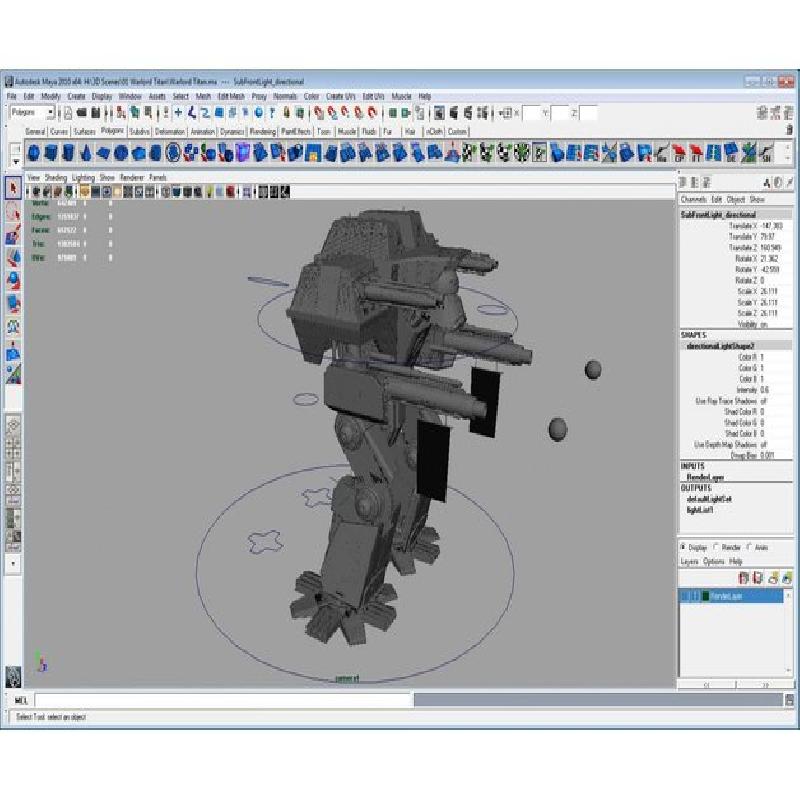Screen dimensions: 800x800
Task: Click the Translate X attribute label
Action: (743, 226)
